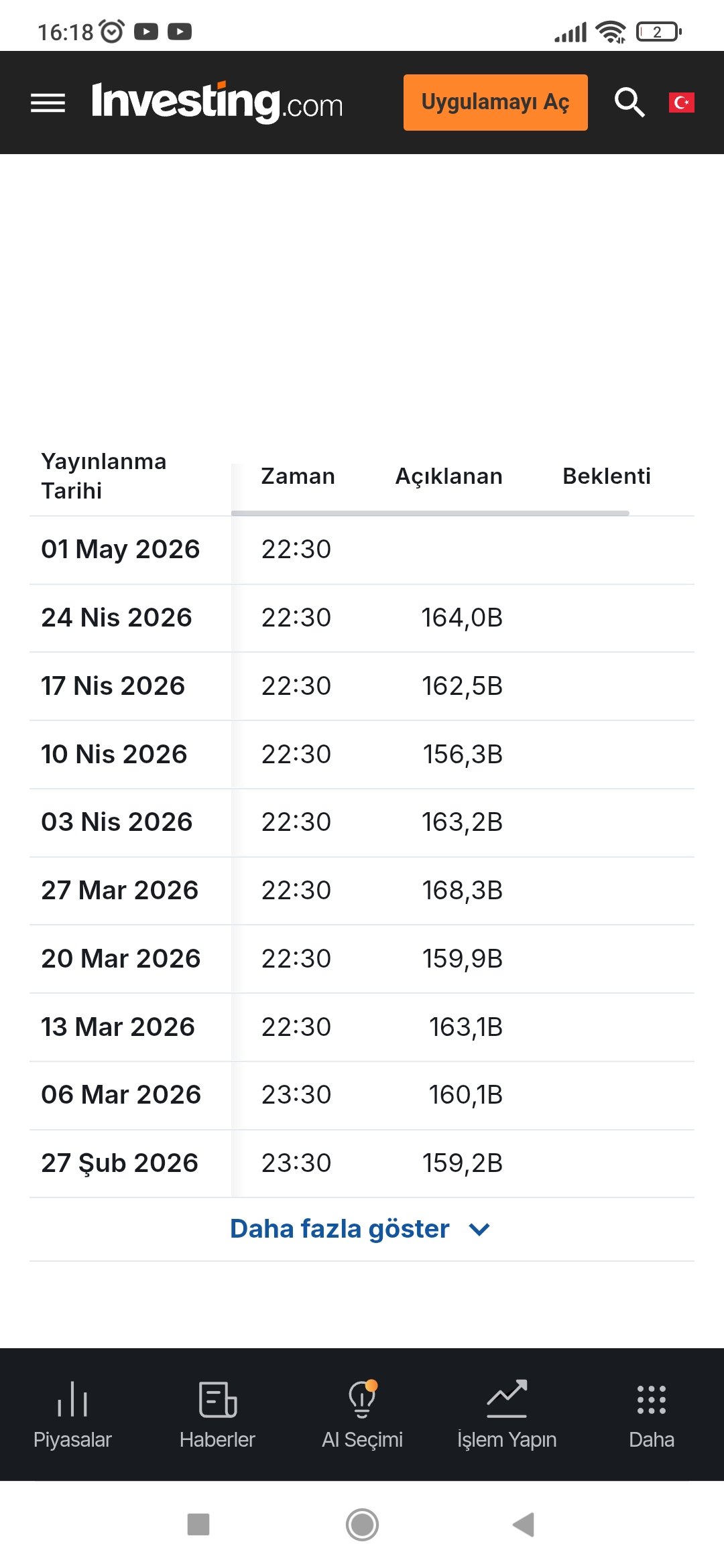Open the hamburger navigation menu
This screenshot has height=1568, width=724.
coord(48,103)
